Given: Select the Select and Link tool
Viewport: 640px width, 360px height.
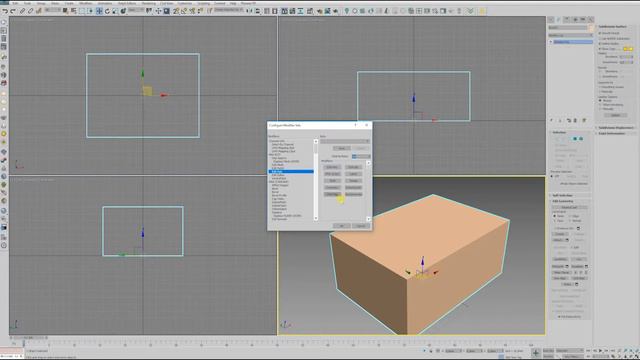Looking at the screenshot, I should (x=22, y=11).
